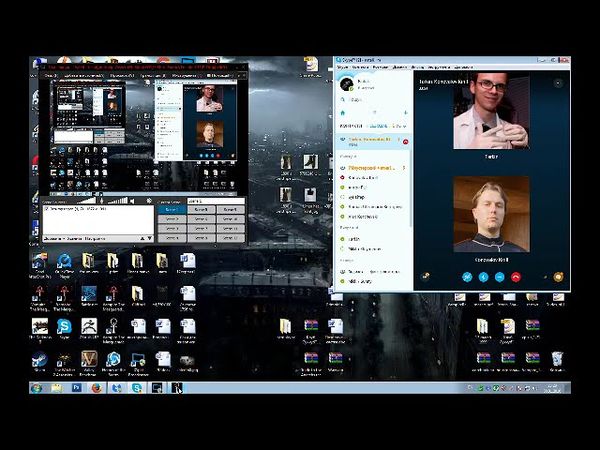End the Skype call with red hang-up button
The height and width of the screenshot is (450, 600).
tap(516, 277)
